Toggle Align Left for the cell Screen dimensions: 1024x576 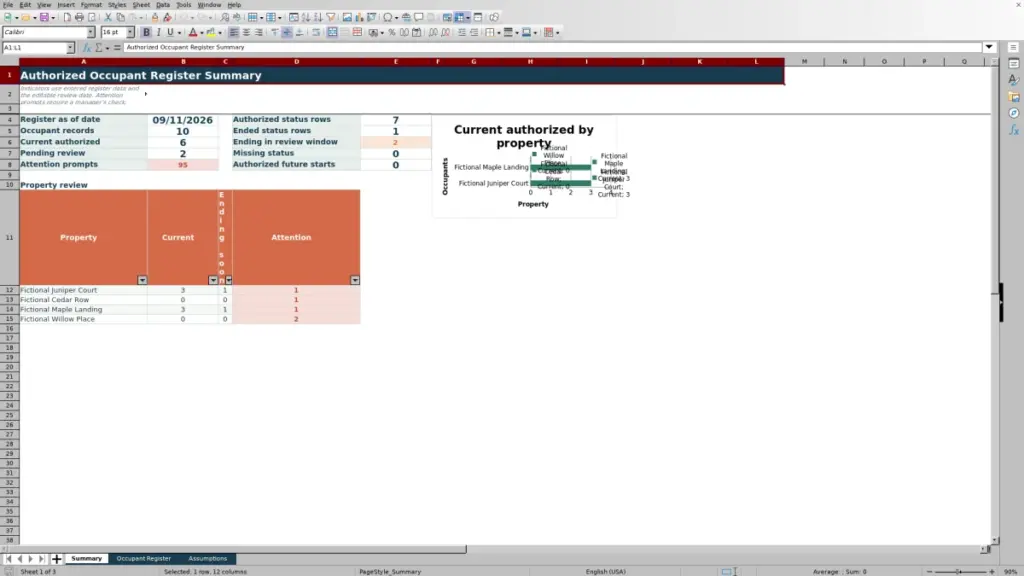pyautogui.click(x=233, y=33)
